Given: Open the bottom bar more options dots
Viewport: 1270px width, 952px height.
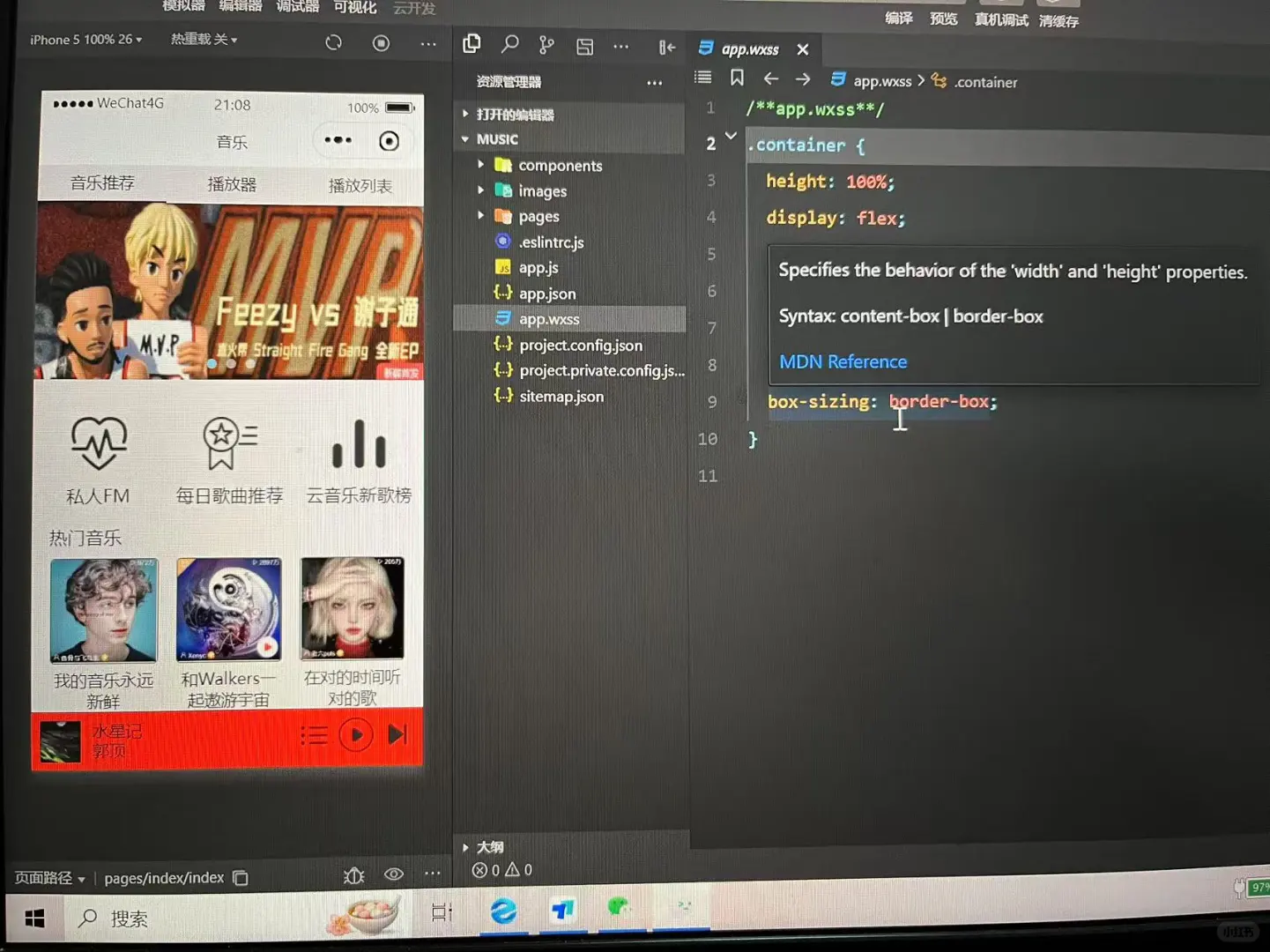Looking at the screenshot, I should click(432, 874).
